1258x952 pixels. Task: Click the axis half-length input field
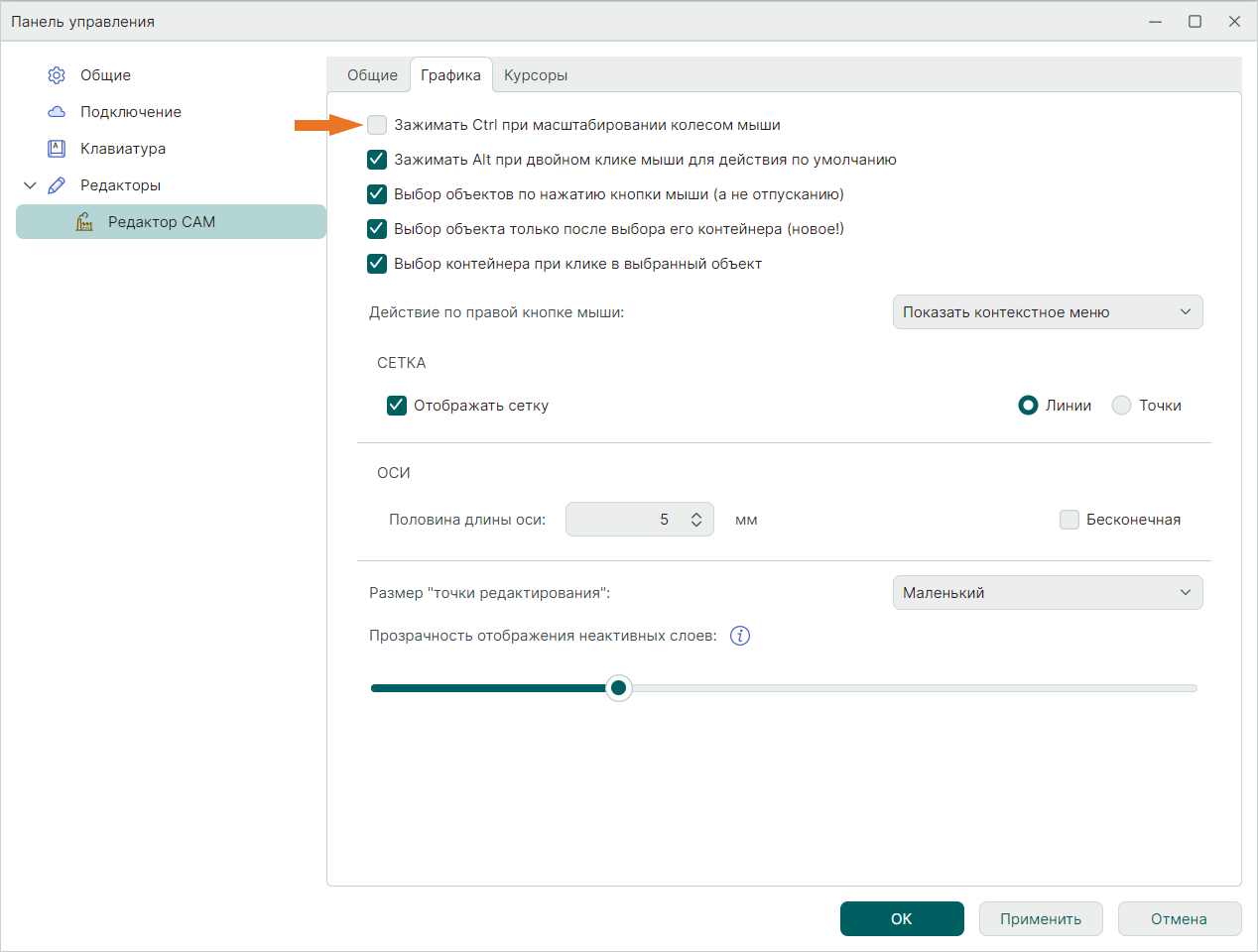click(625, 520)
